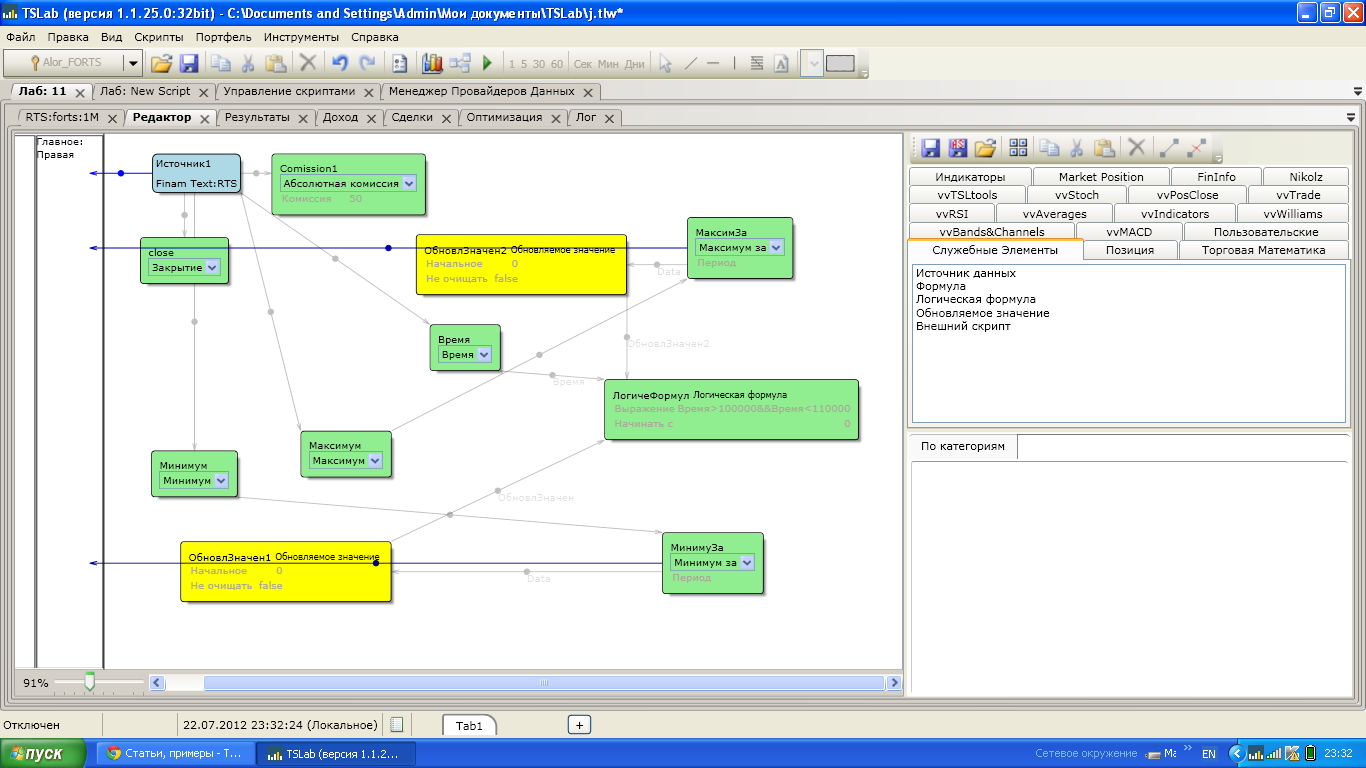
Task: Redo the action in the main toolbar
Action: [x=368, y=63]
